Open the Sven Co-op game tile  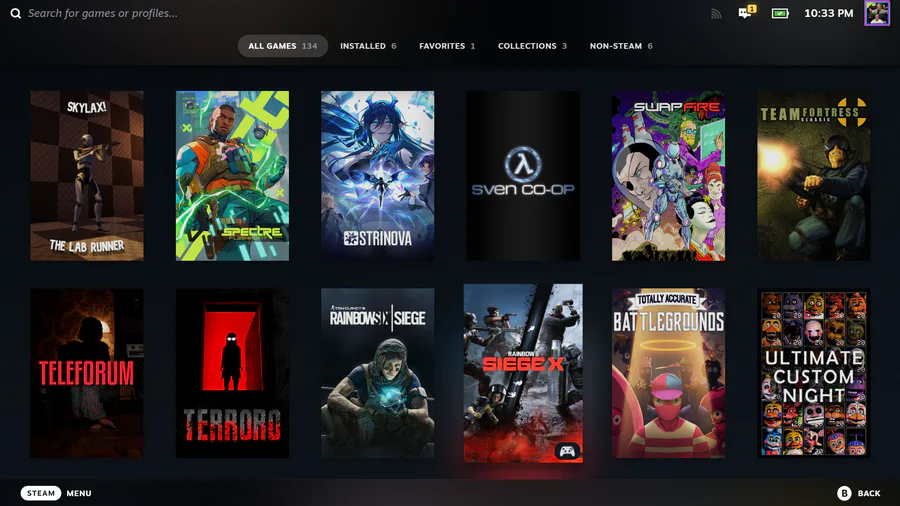pyautogui.click(x=523, y=176)
